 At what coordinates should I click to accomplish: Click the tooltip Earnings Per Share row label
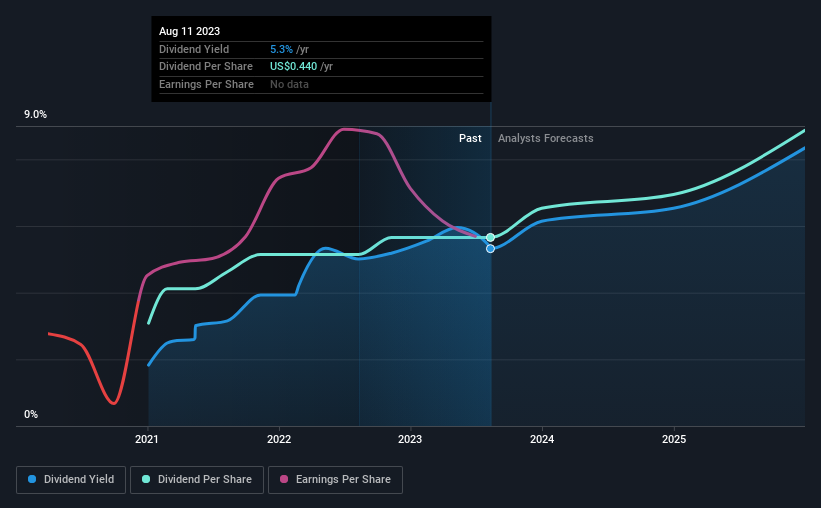206,84
